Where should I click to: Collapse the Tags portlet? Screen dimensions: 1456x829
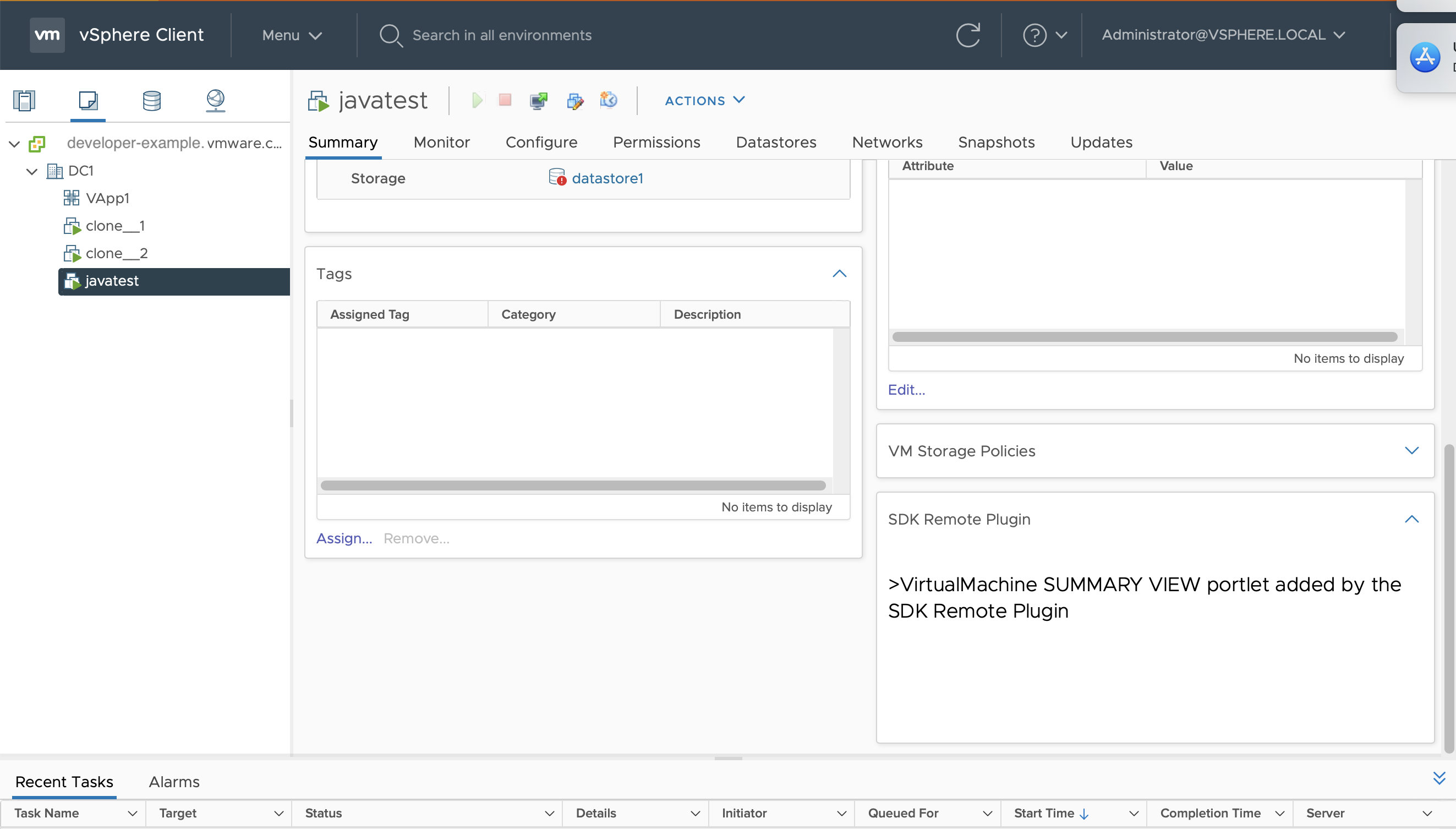(x=839, y=274)
